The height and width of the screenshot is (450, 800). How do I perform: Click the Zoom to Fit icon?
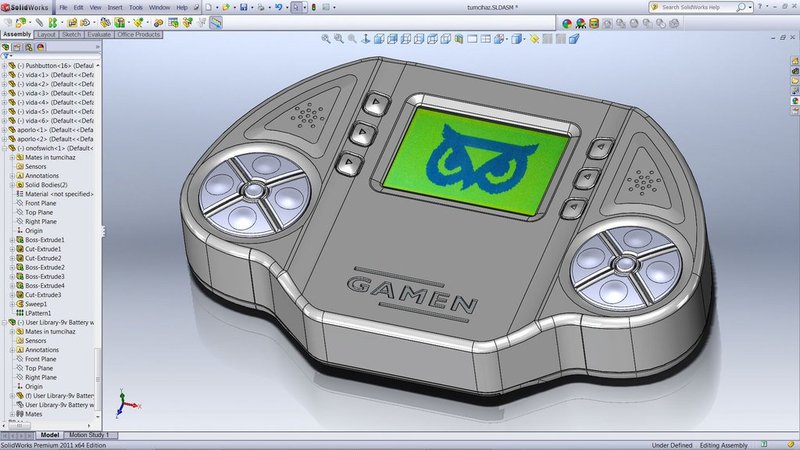pyautogui.click(x=326, y=39)
